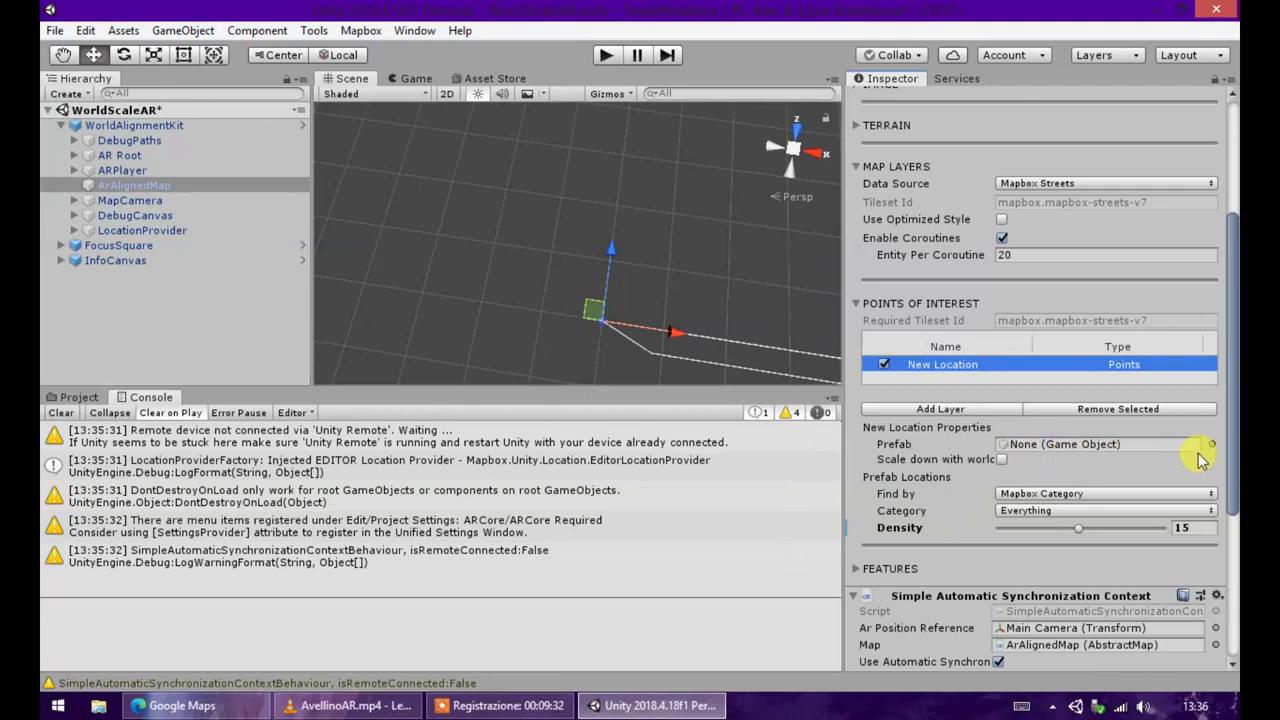Screen dimensions: 1280x720
Task: Select the Rotate tool
Action: point(123,55)
